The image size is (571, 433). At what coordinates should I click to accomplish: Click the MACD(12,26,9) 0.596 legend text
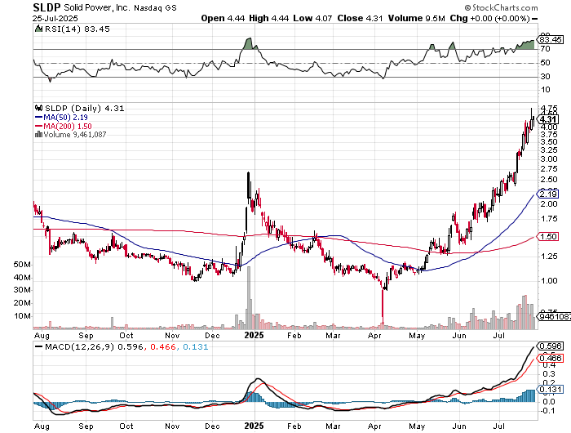(x=94, y=347)
